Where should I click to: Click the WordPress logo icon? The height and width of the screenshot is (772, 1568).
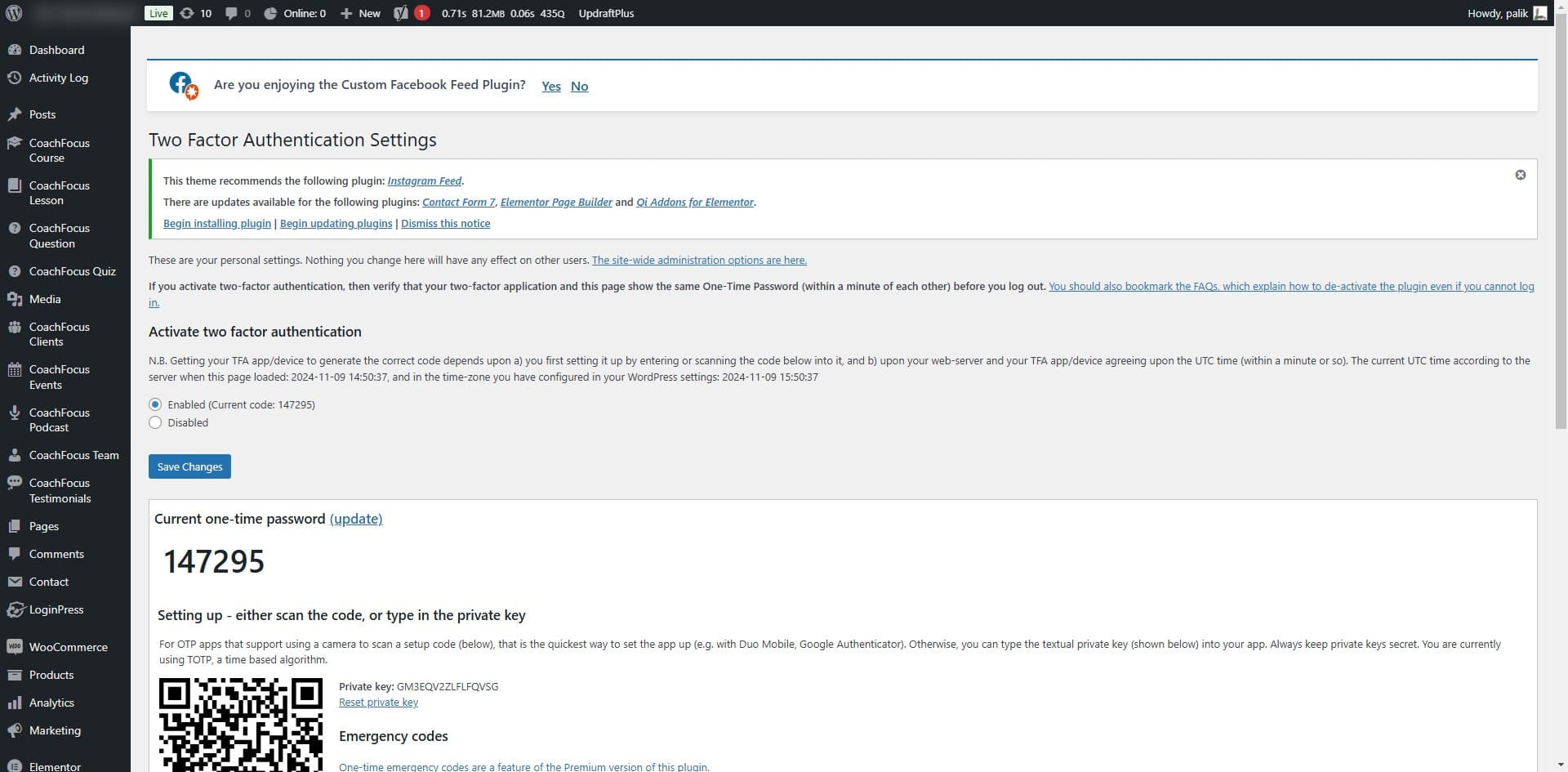[14, 13]
